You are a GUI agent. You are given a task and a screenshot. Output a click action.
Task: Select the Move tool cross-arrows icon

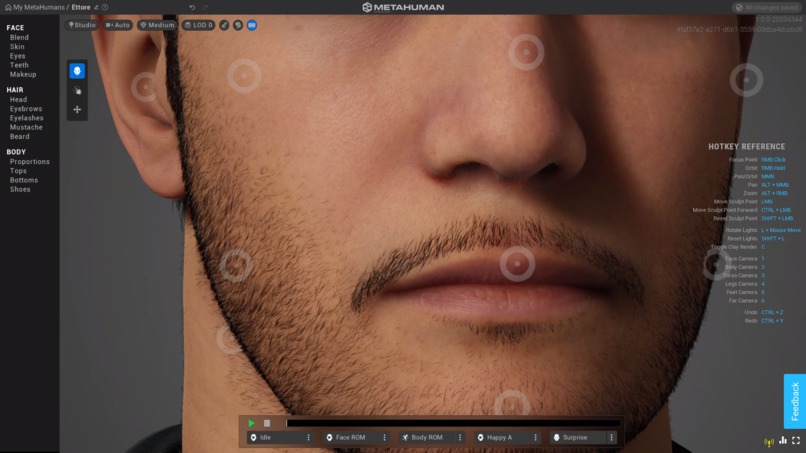[77, 110]
